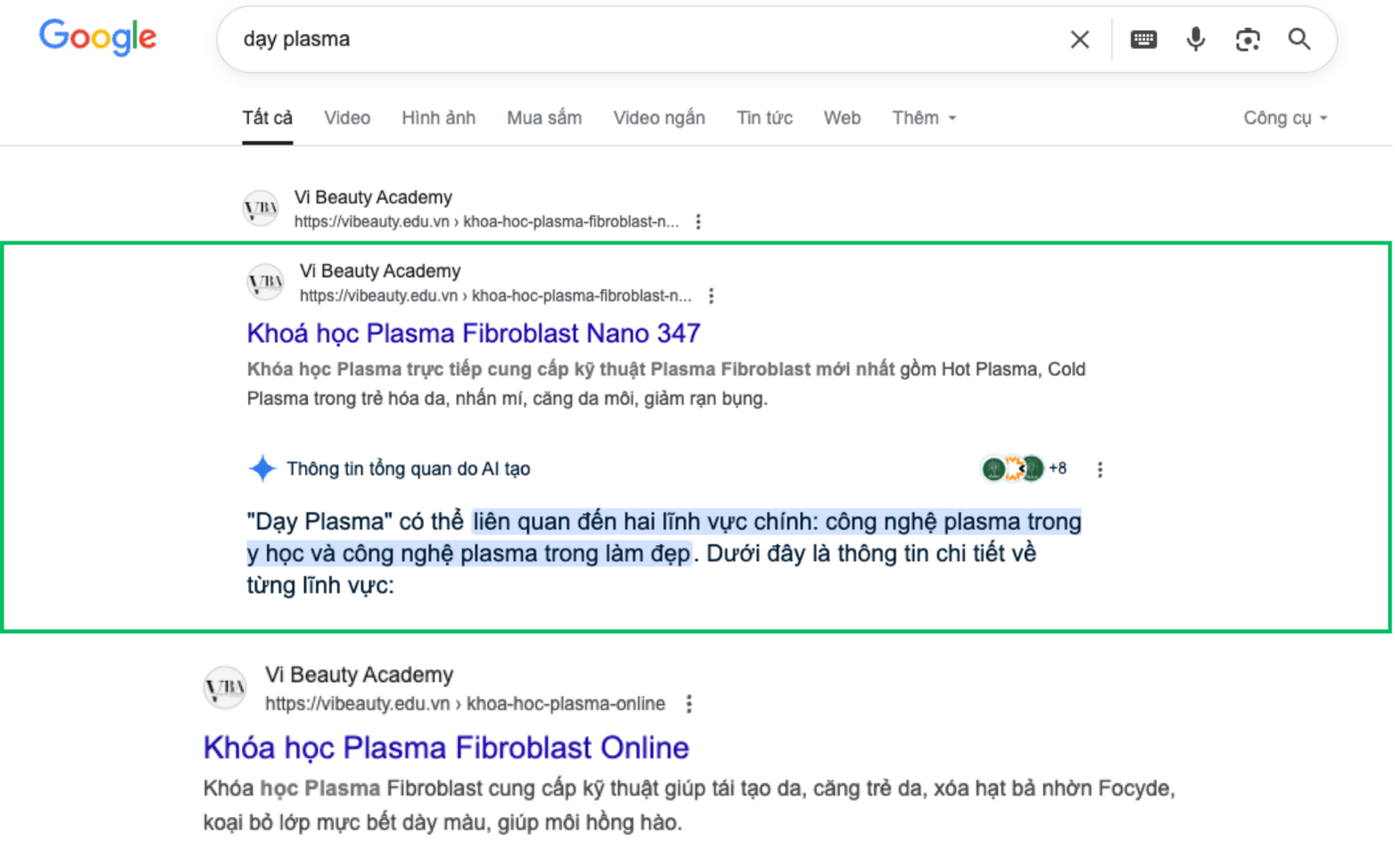The image size is (1395, 868).
Task: Open the Khóa học Plasma Fibroblast Online link
Action: (446, 748)
